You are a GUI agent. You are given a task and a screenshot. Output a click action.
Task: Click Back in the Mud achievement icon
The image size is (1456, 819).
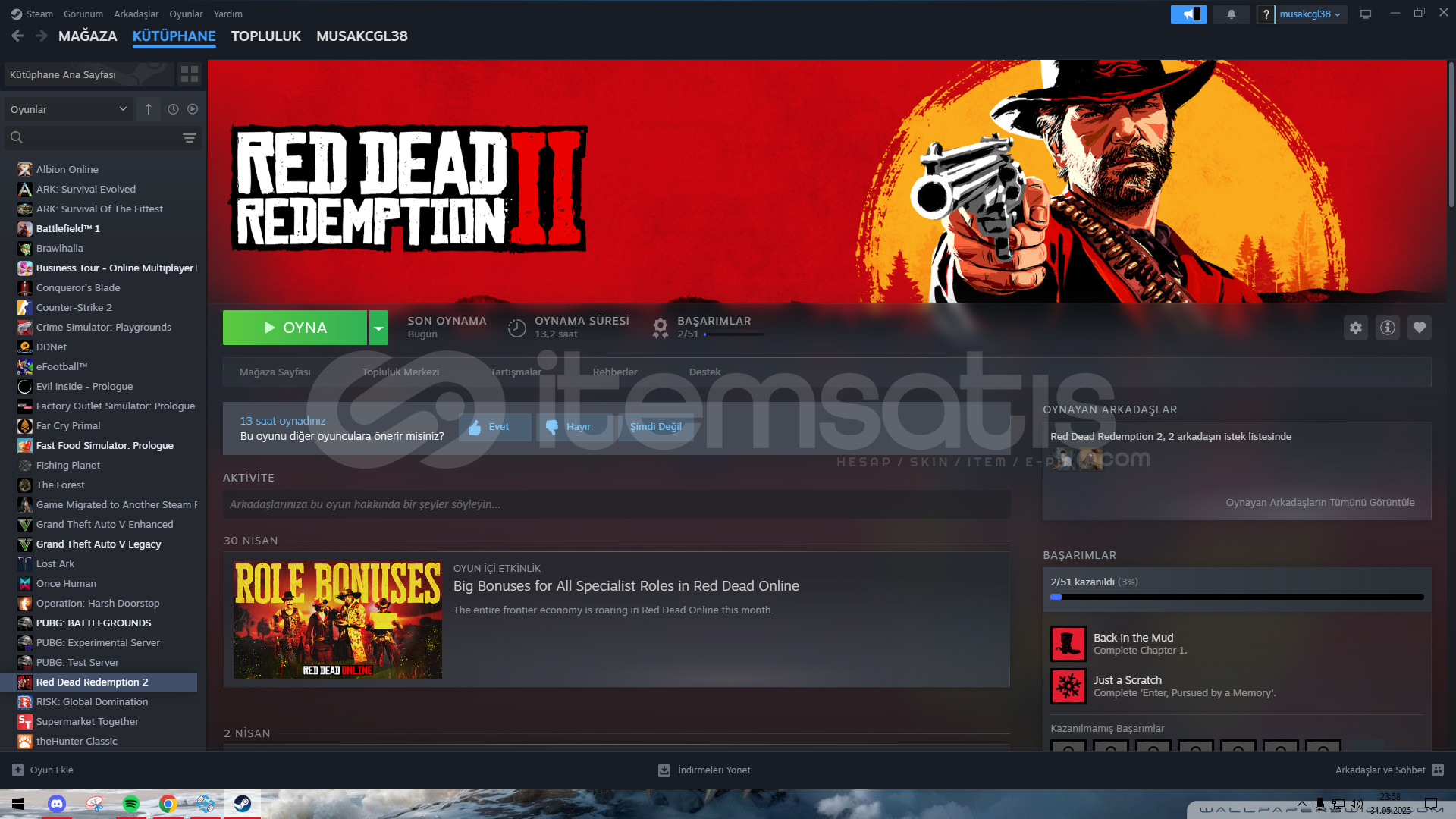pos(1068,644)
